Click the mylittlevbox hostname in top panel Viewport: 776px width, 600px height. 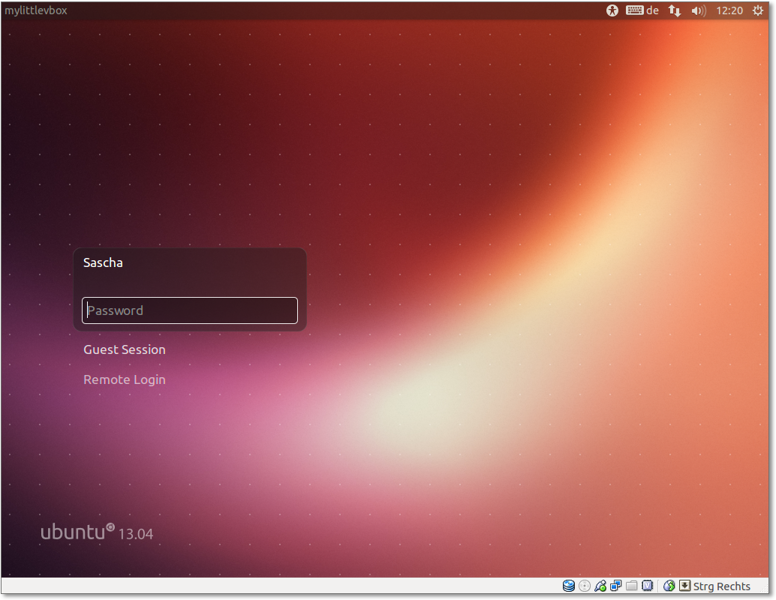tap(36, 10)
